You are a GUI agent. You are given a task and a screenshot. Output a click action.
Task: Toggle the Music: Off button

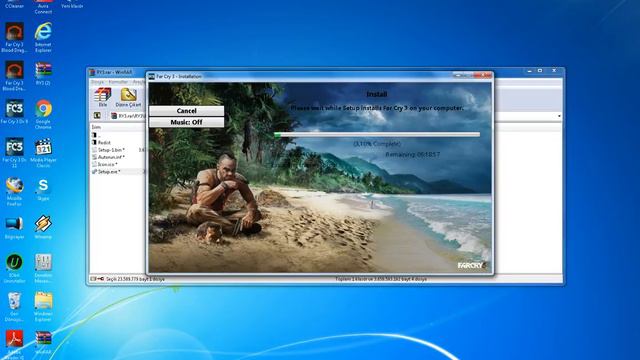click(x=187, y=122)
